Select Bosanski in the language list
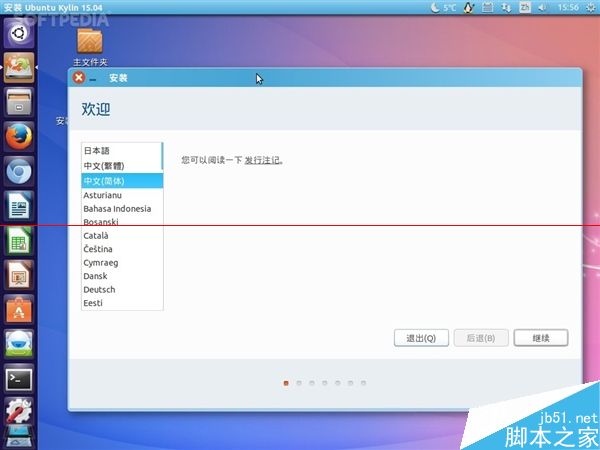The height and width of the screenshot is (450, 600). pos(122,222)
